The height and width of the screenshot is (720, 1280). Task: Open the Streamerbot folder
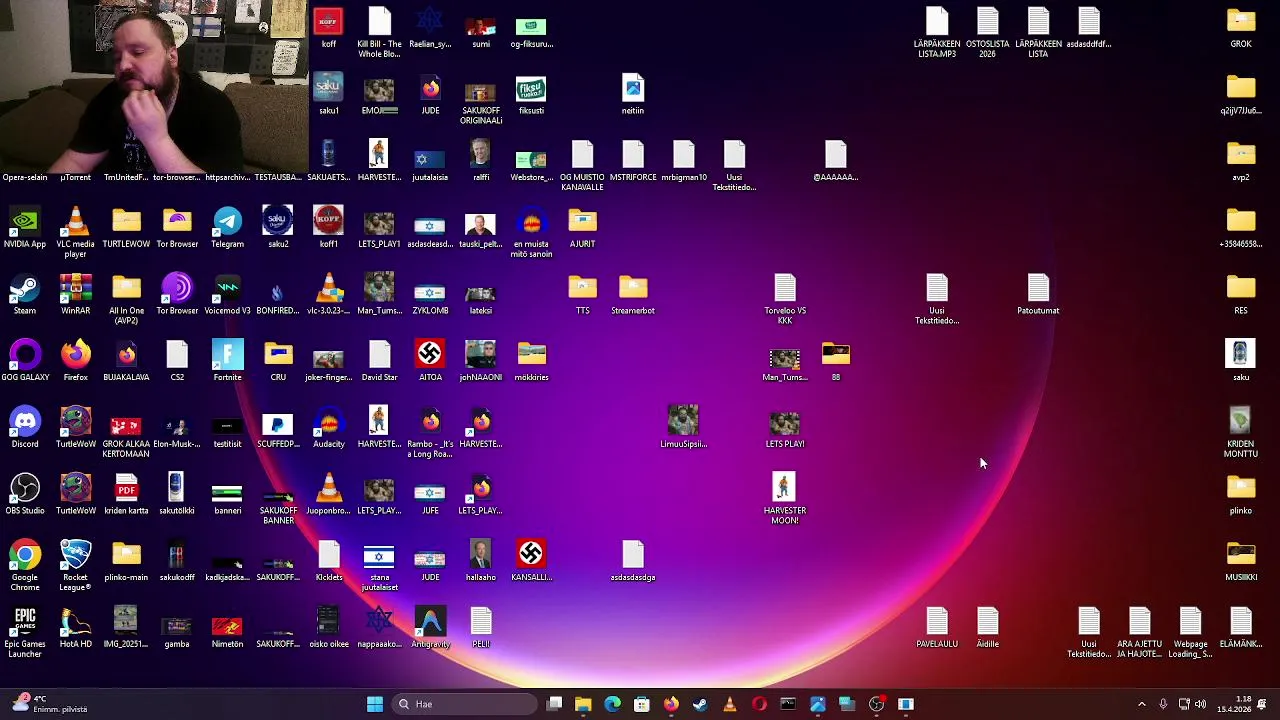coord(633,295)
